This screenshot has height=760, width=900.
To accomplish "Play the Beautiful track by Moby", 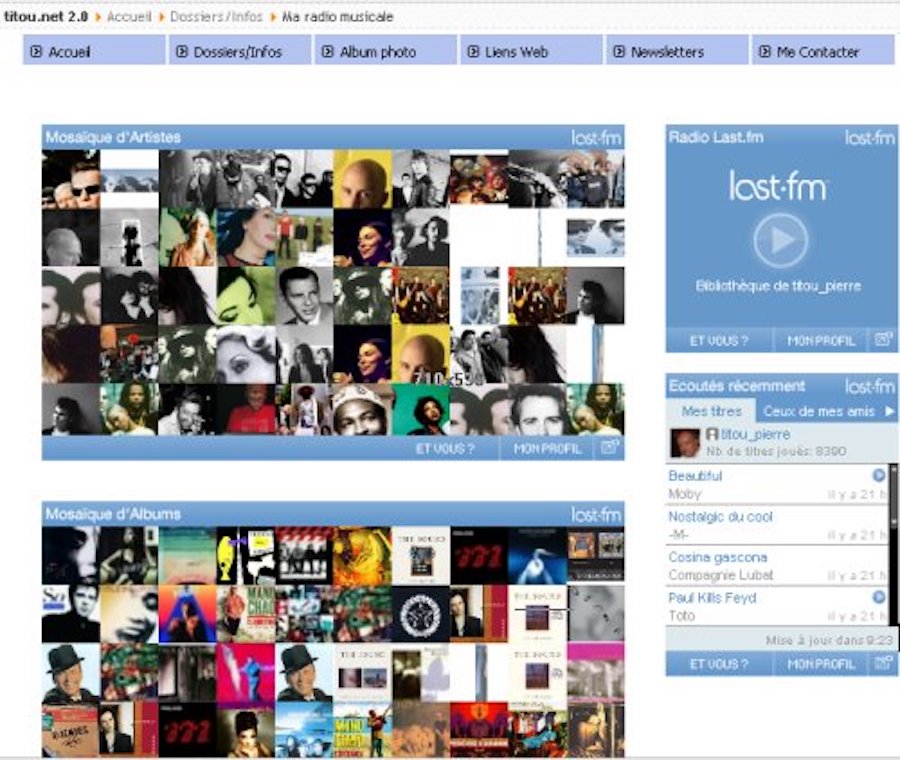I will coord(879,475).
